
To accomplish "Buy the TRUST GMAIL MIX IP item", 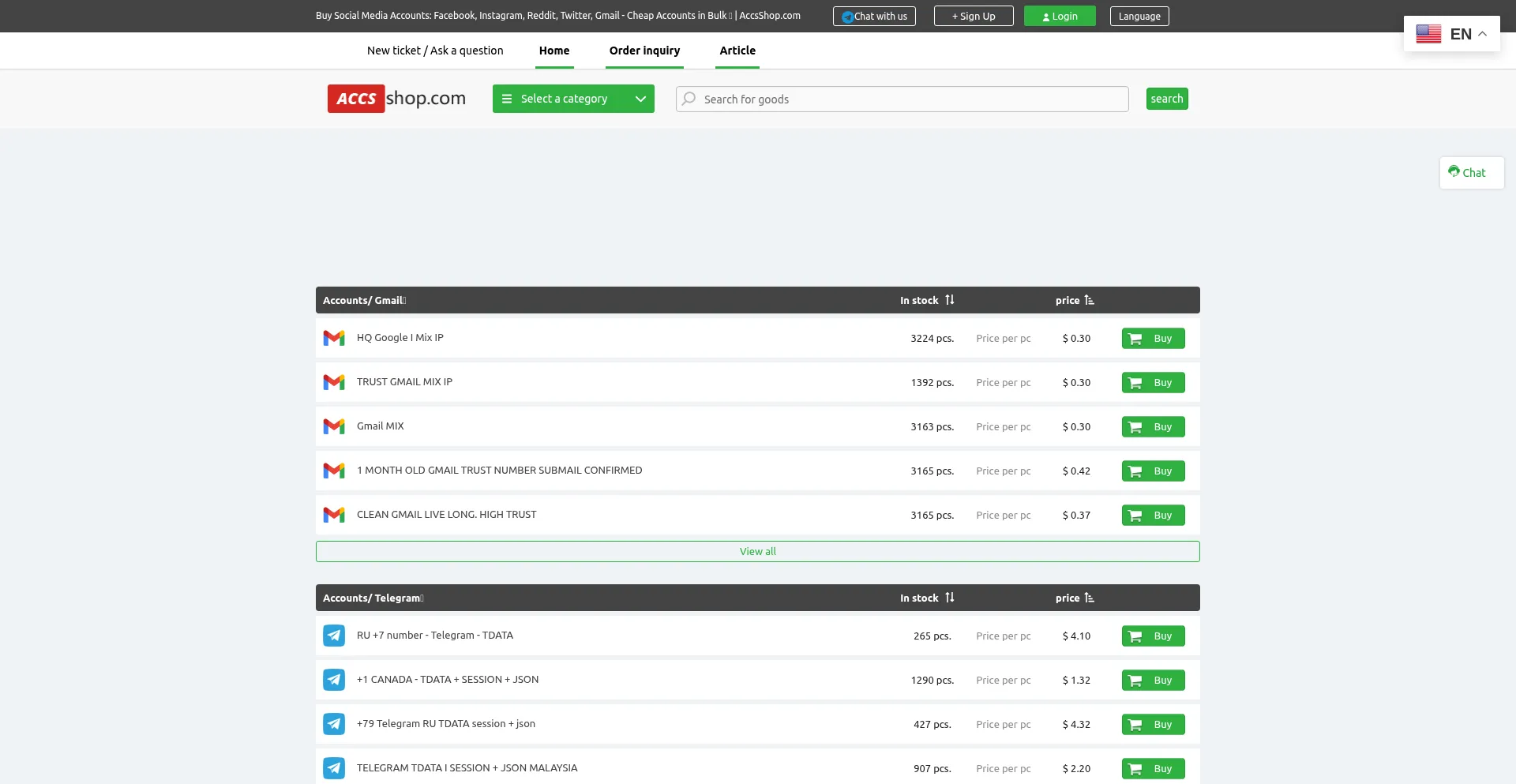I will [1153, 383].
